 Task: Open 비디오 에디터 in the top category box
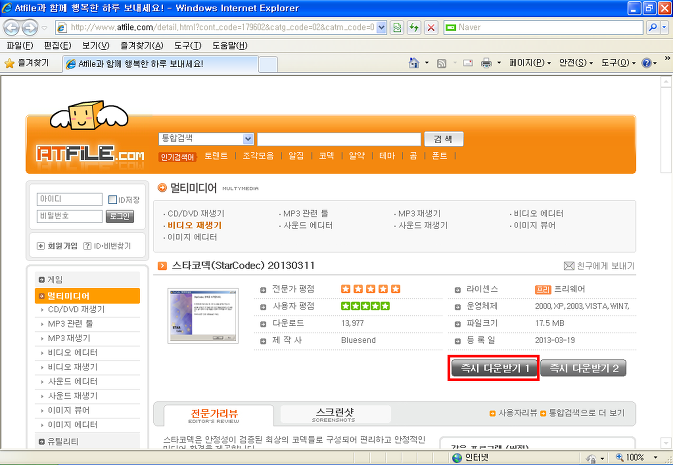pos(537,213)
